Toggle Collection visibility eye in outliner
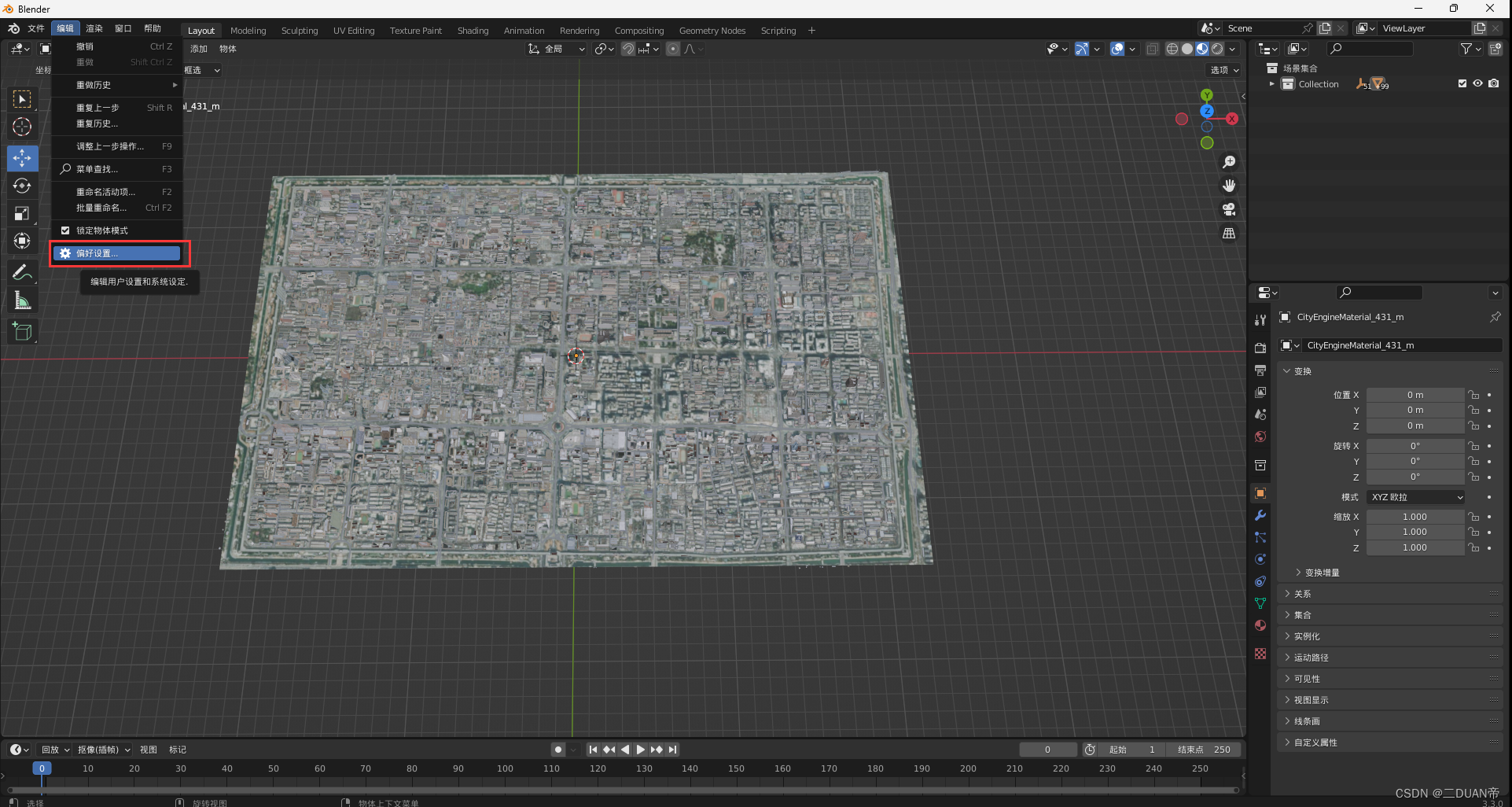The image size is (1512, 807). [1478, 83]
